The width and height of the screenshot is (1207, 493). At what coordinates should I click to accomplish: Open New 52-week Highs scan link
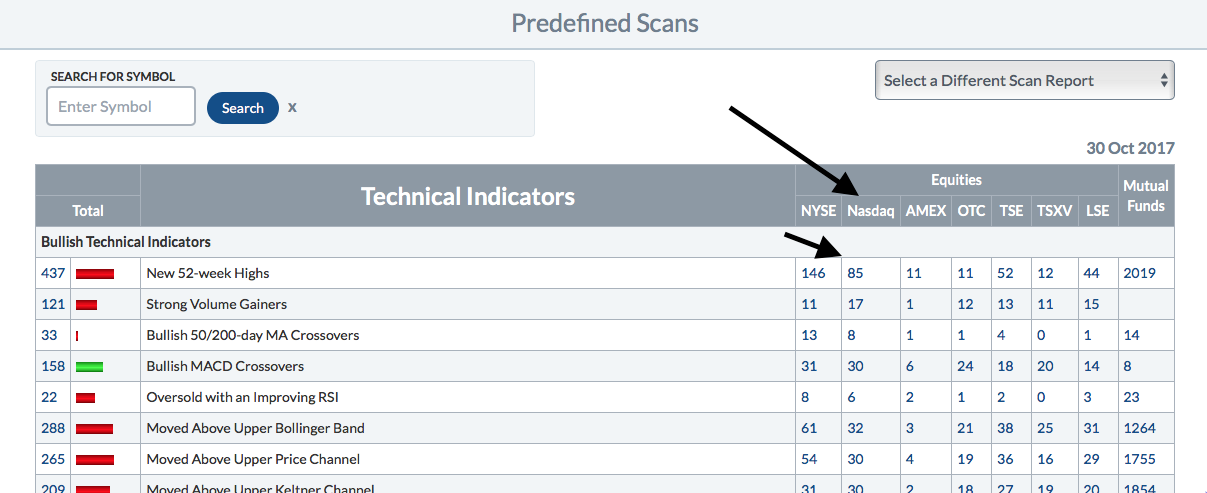[x=208, y=273]
